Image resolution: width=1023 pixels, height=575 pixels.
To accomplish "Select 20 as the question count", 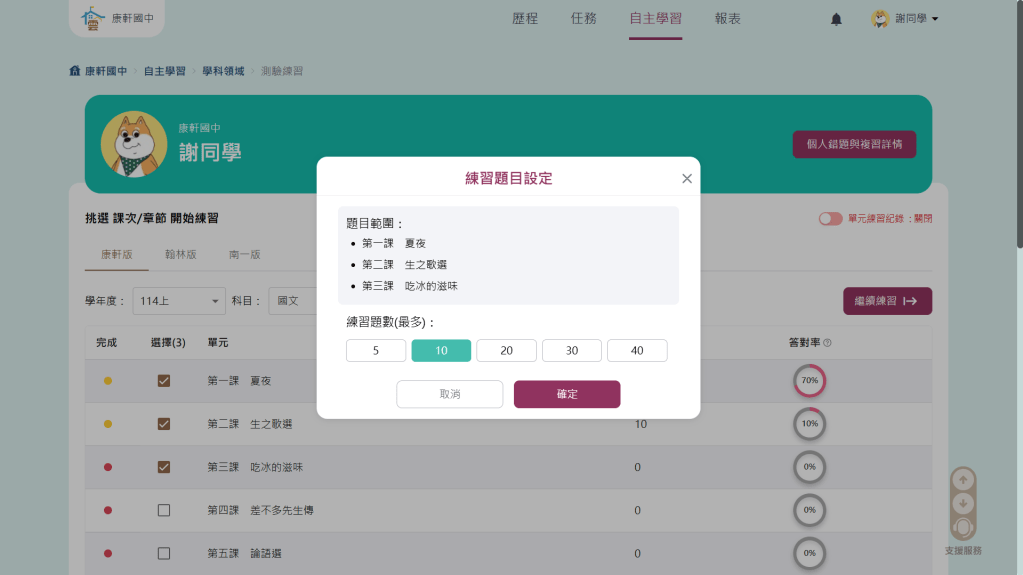I will pyautogui.click(x=506, y=351).
